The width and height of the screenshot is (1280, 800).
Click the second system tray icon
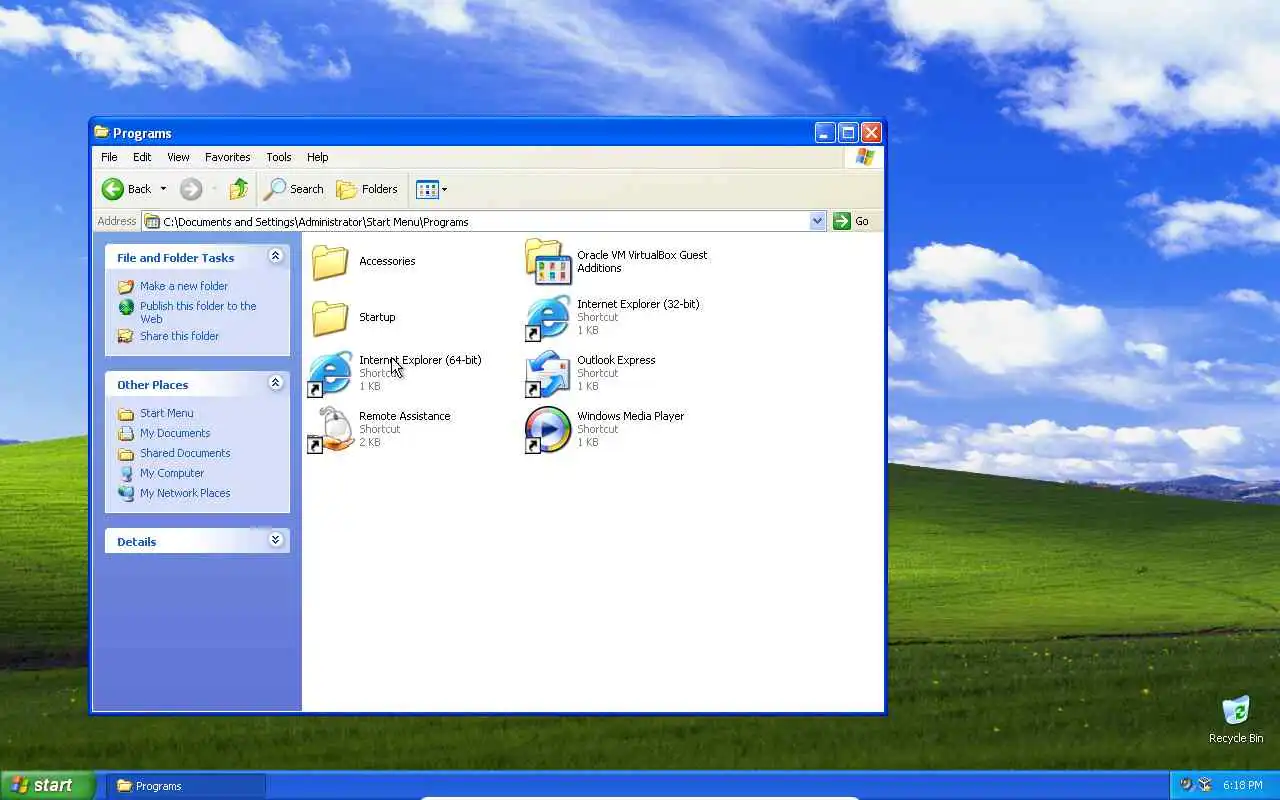point(1205,785)
